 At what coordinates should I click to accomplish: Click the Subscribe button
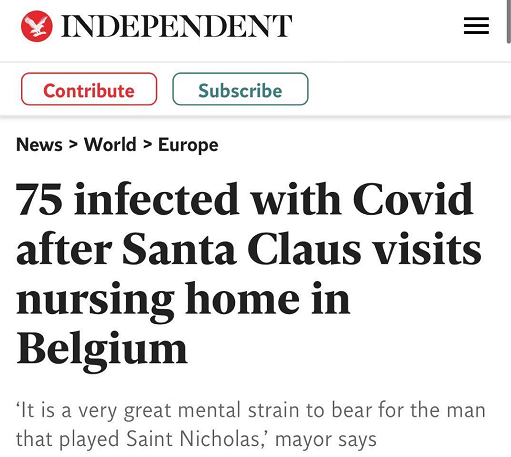click(x=240, y=89)
